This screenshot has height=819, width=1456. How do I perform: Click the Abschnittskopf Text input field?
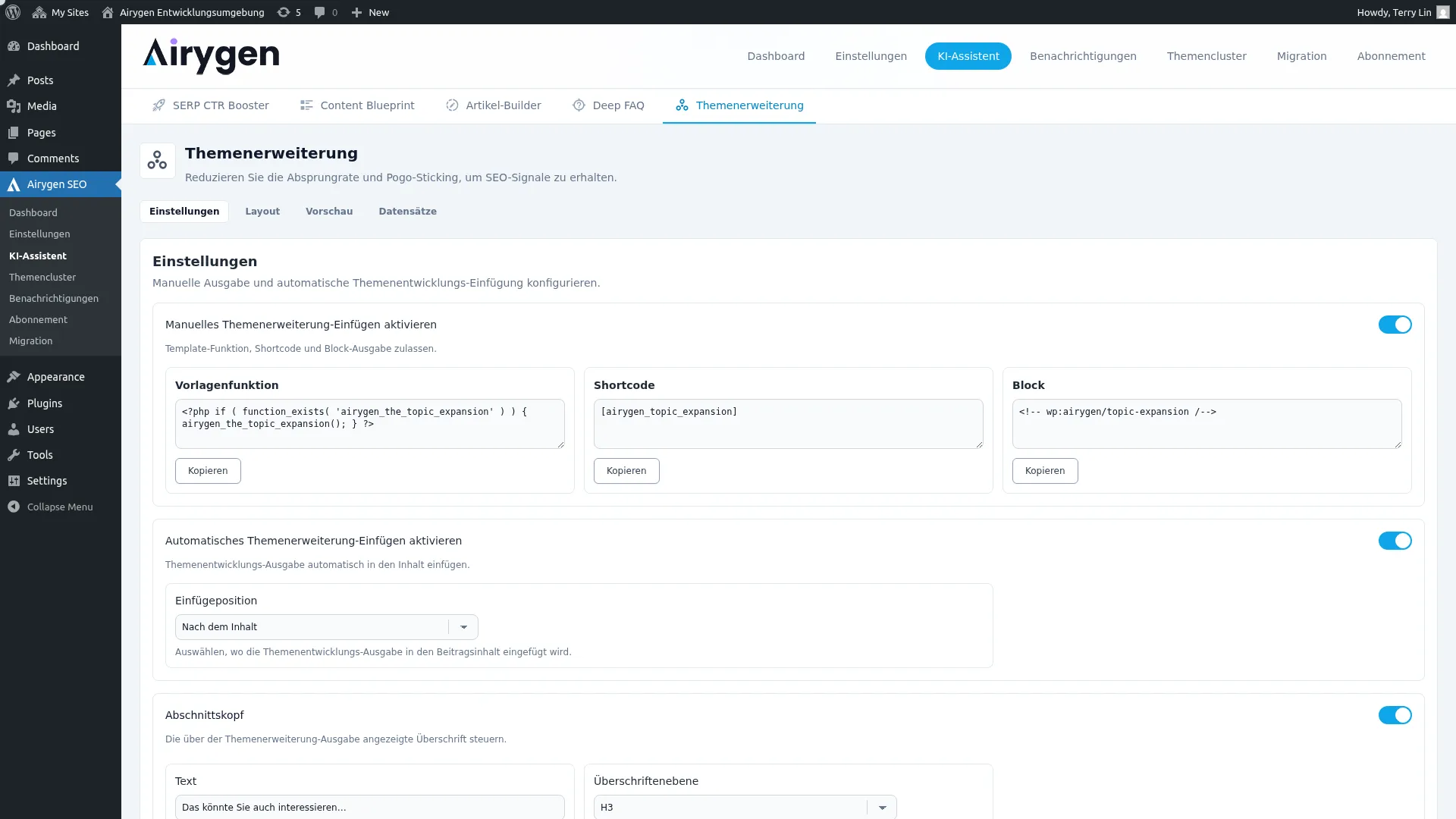(370, 808)
